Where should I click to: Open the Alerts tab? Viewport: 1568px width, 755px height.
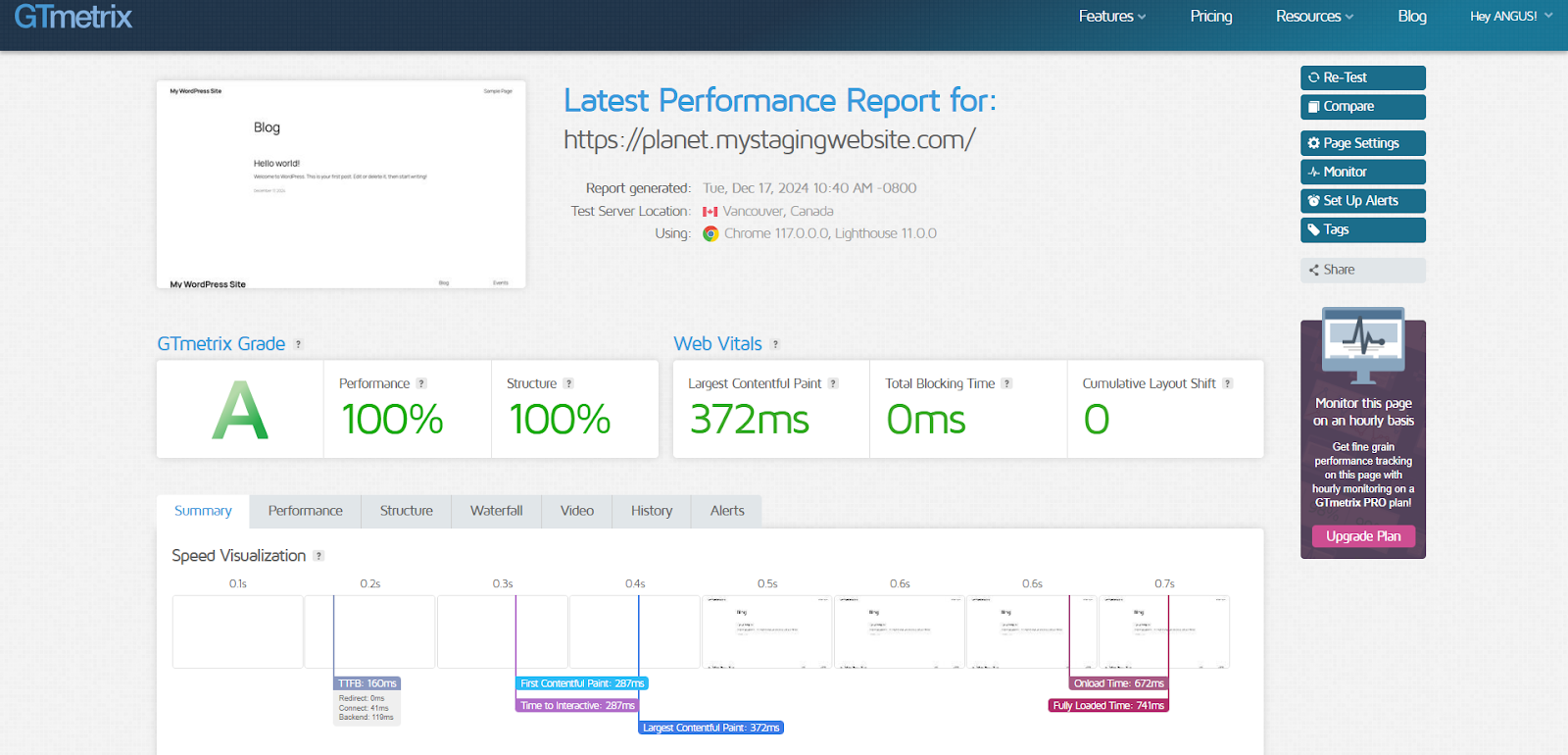pyautogui.click(x=727, y=511)
